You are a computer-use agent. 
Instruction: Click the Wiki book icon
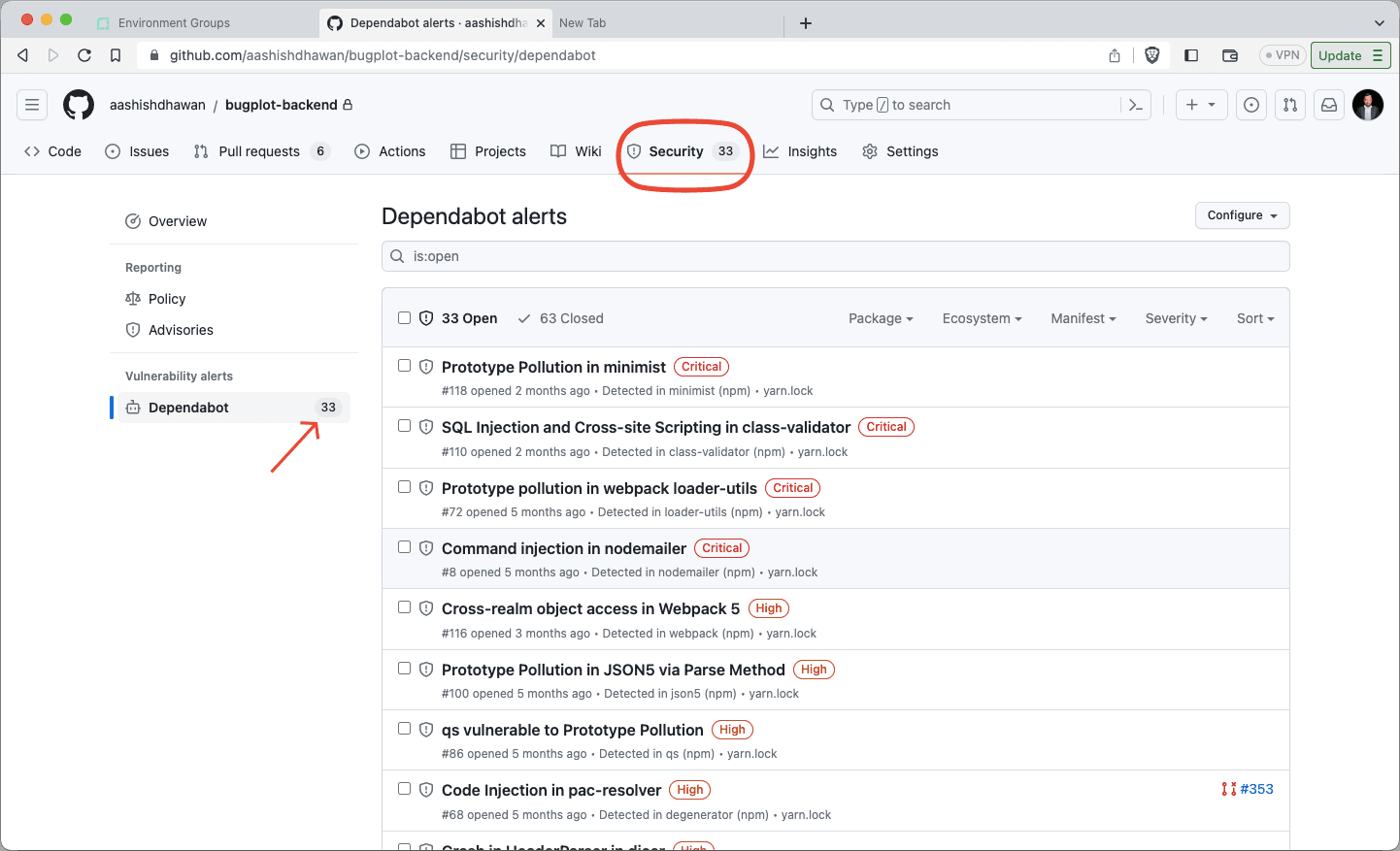tap(557, 151)
